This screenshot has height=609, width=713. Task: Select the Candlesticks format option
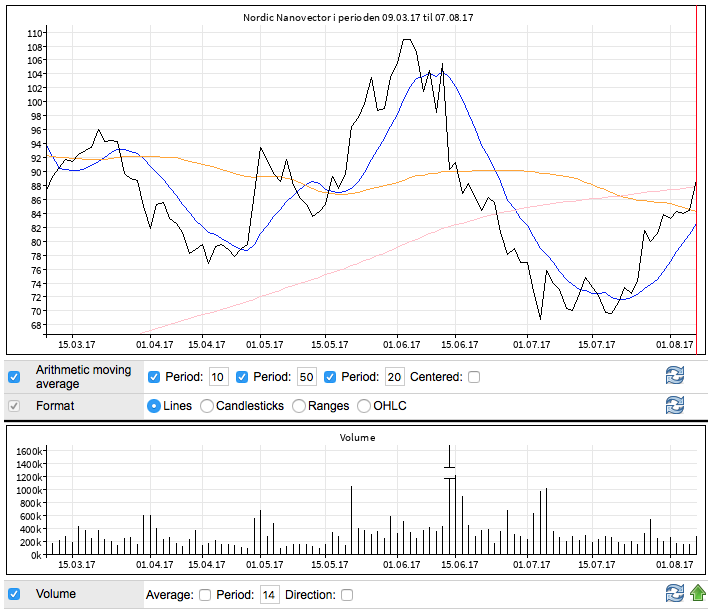click(207, 406)
